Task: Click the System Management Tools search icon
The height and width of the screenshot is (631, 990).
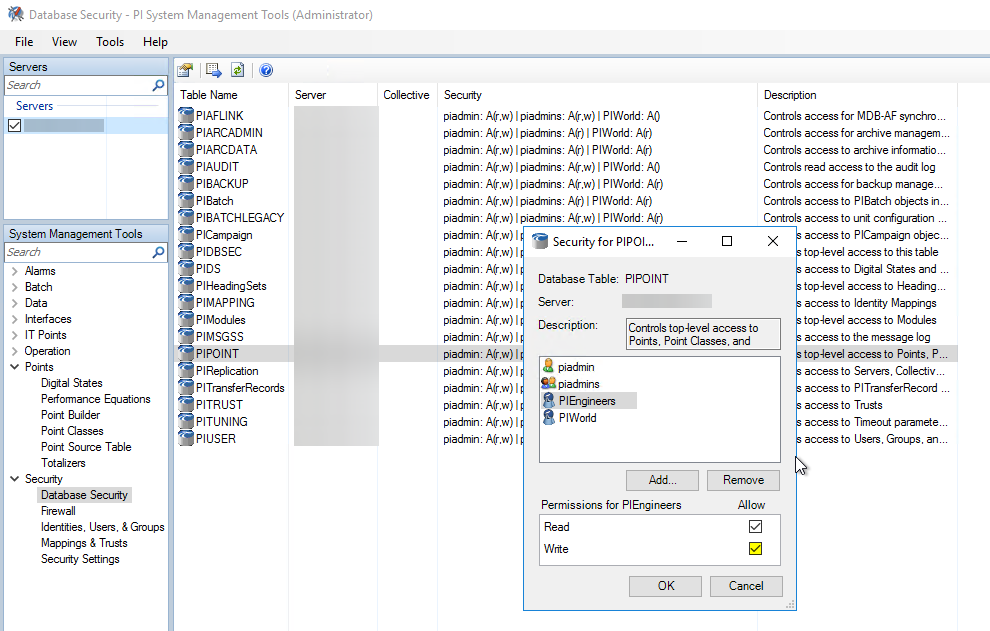Action: [x=158, y=253]
